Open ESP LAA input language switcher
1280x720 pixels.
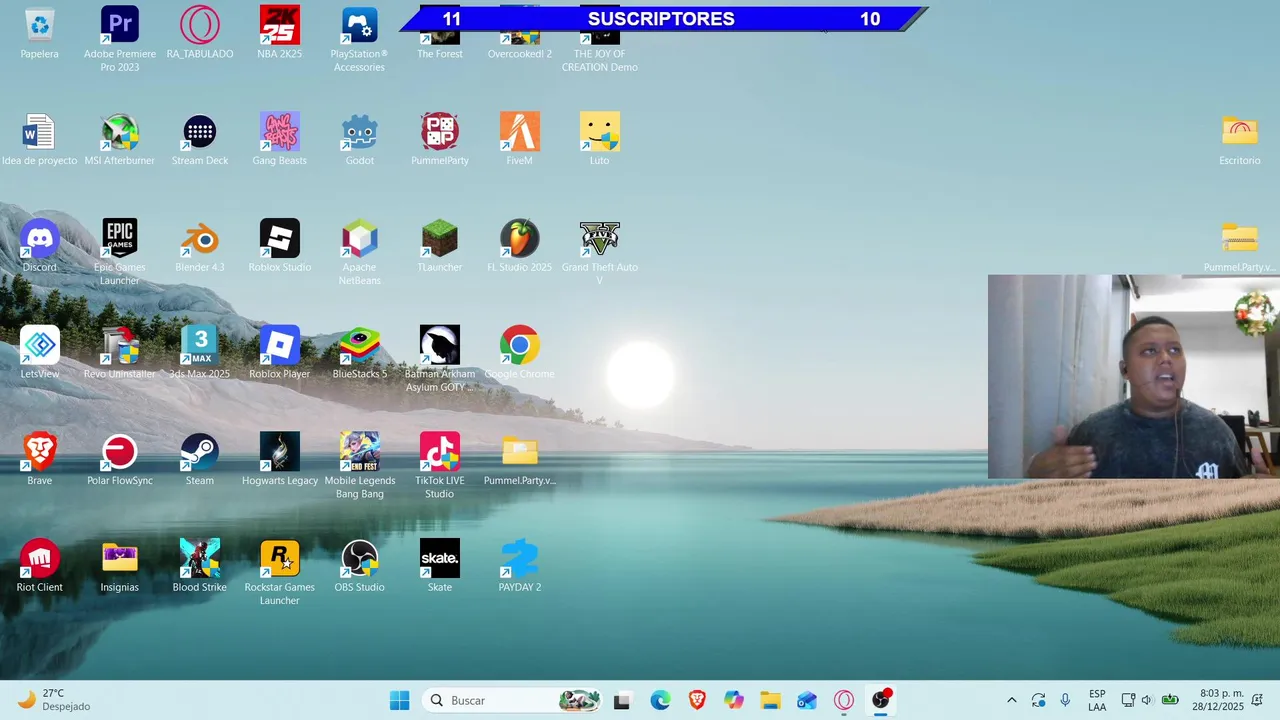tap(1097, 700)
